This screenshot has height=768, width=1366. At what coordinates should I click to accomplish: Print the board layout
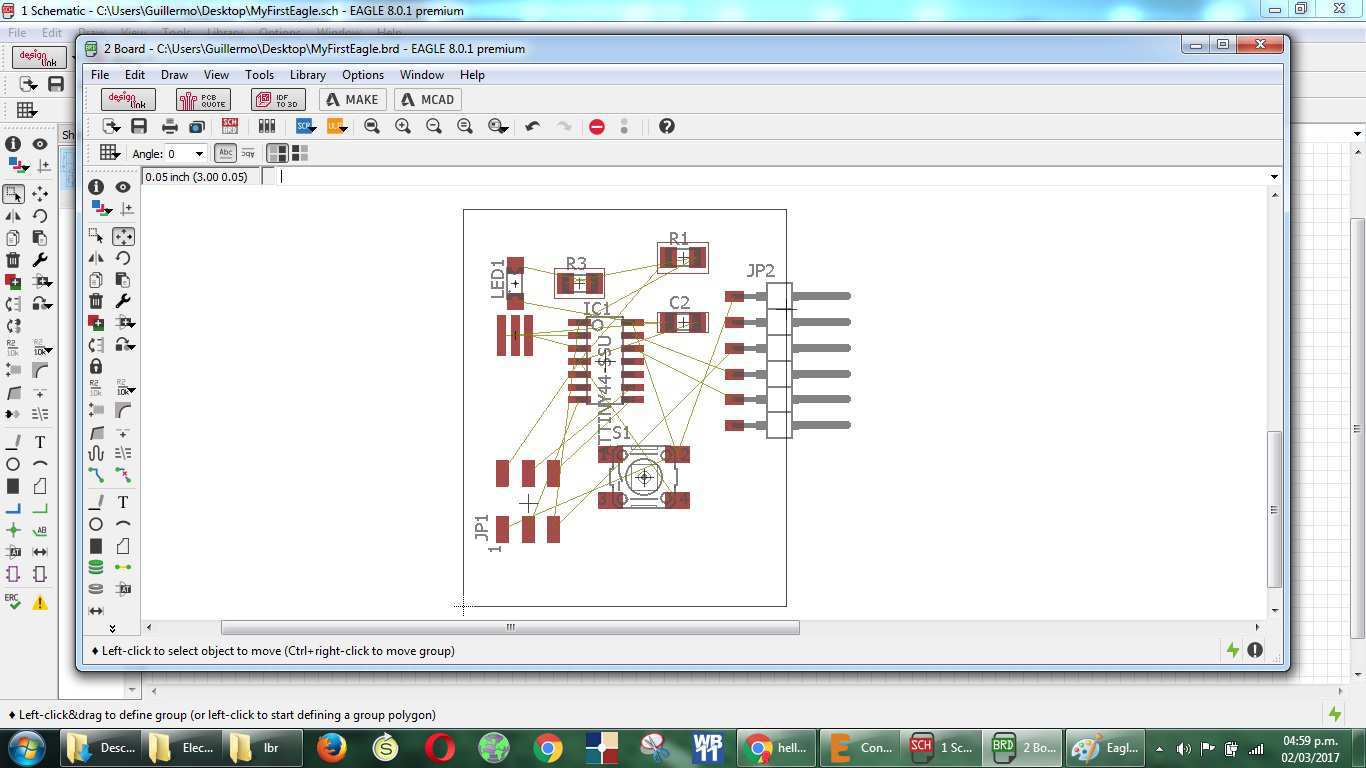point(169,126)
